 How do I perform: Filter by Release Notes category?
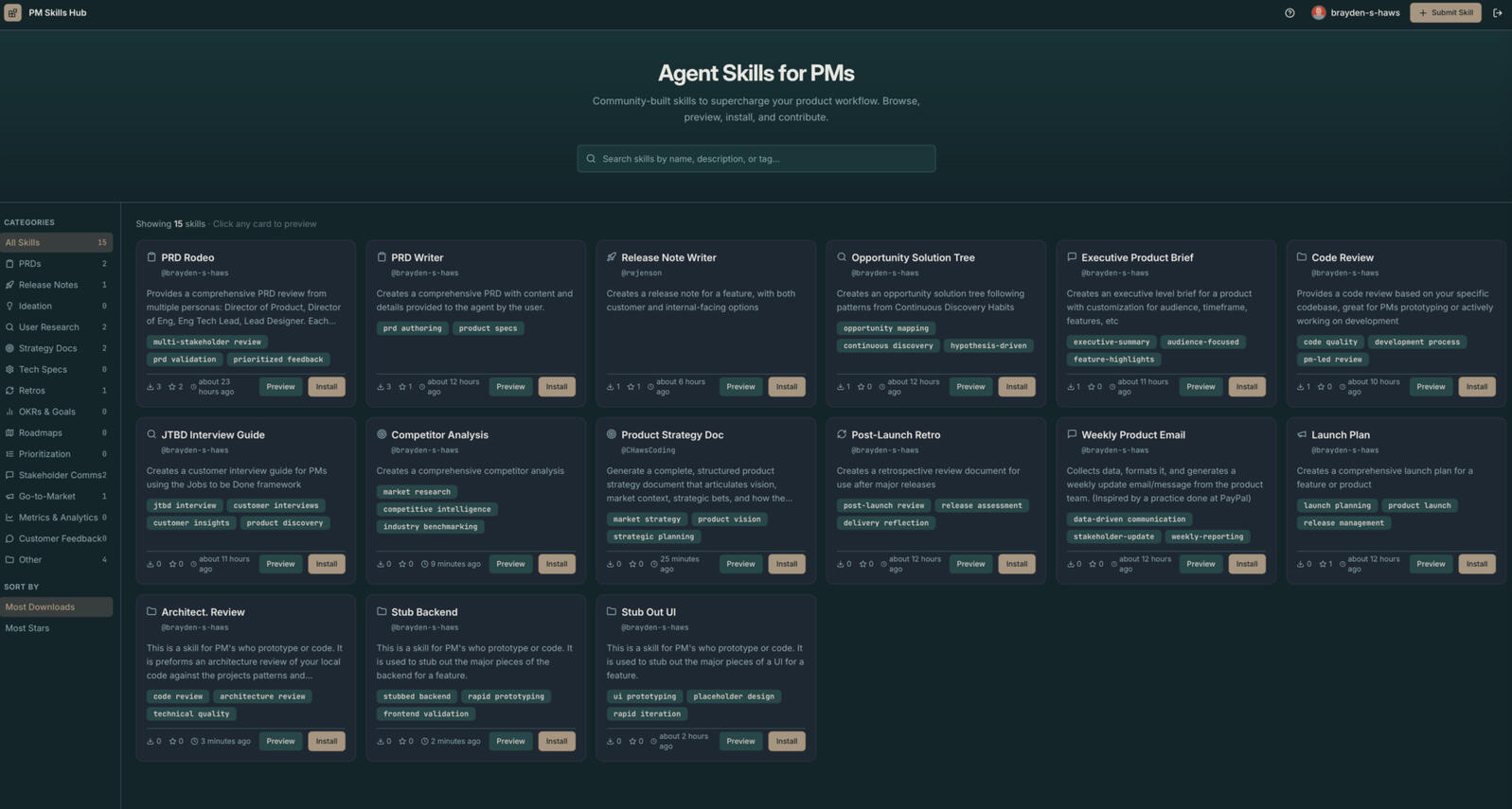pyautogui.click(x=56, y=285)
